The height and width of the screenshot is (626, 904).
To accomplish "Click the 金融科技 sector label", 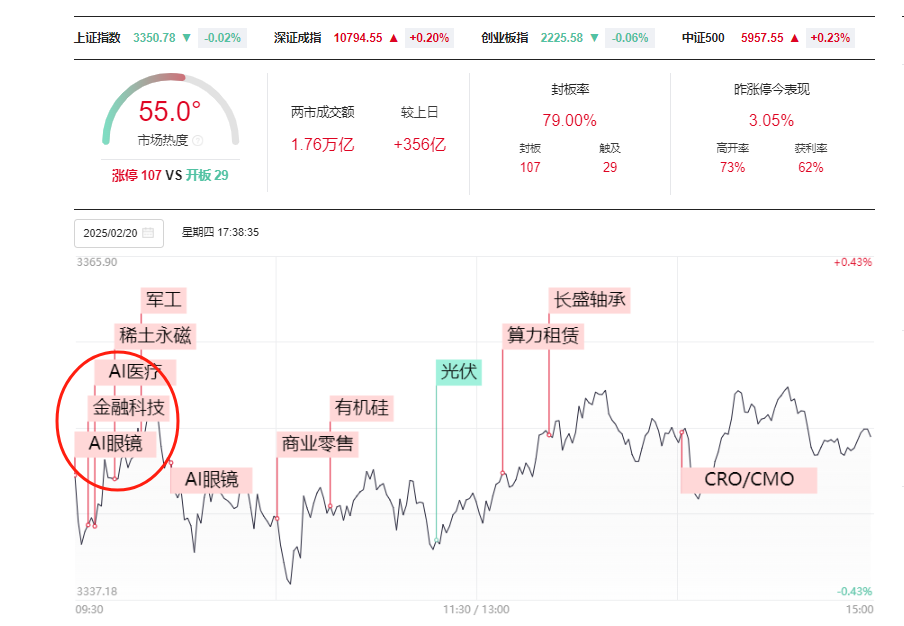I will (129, 408).
